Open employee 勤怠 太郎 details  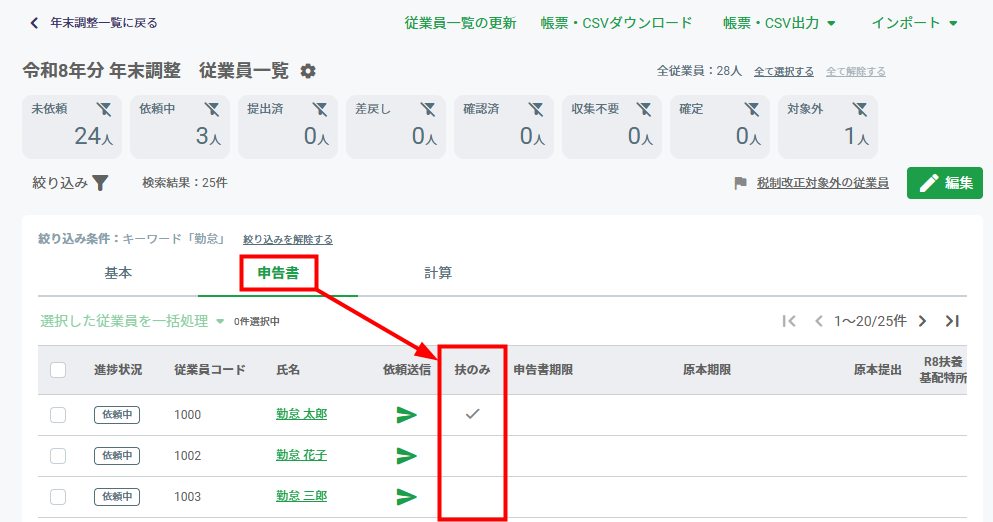point(301,414)
